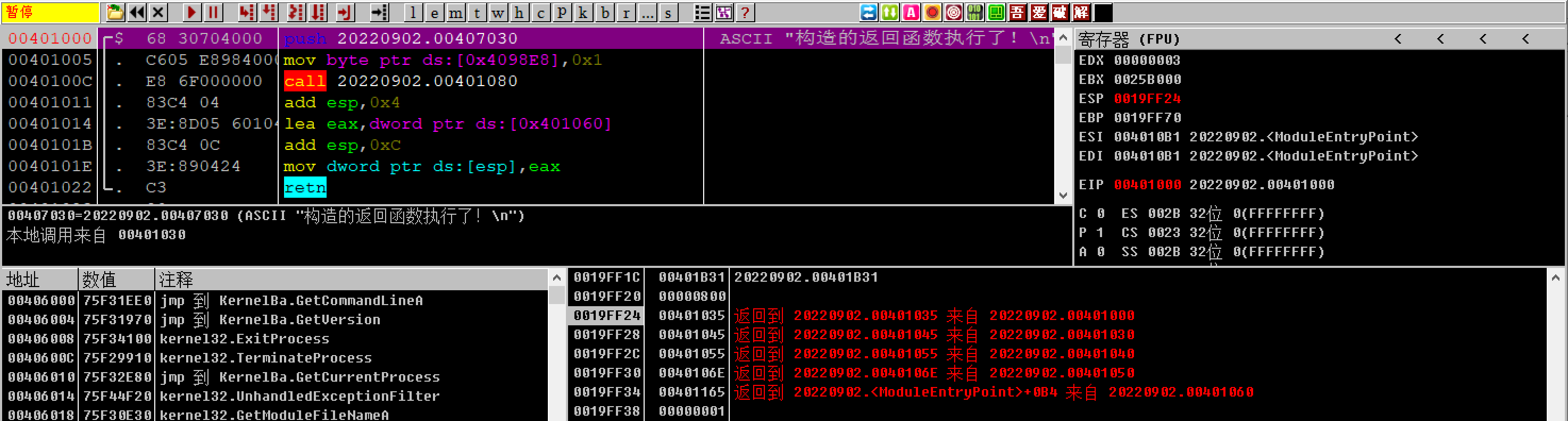Show Threads with 't' button
This screenshot has width=1568, height=421.
pos(477,12)
